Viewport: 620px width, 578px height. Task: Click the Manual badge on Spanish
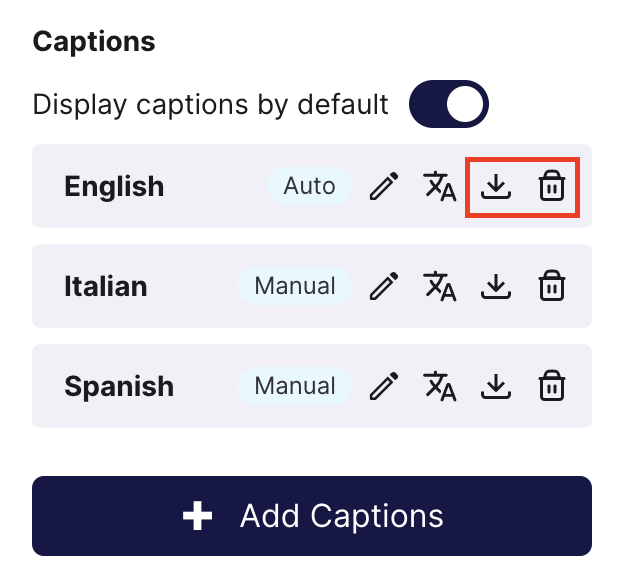(295, 386)
